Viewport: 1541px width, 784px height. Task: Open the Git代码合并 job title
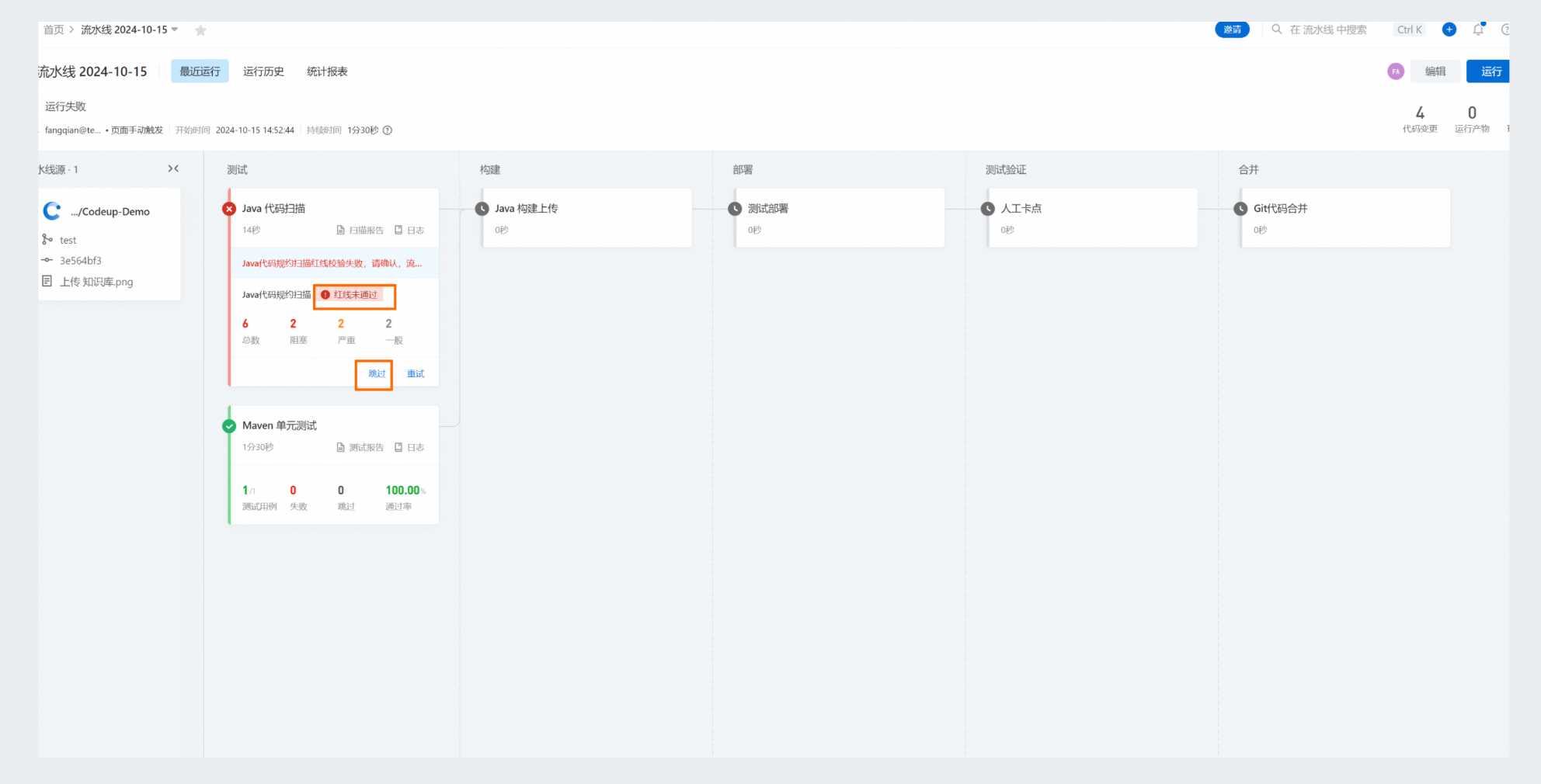point(1280,209)
